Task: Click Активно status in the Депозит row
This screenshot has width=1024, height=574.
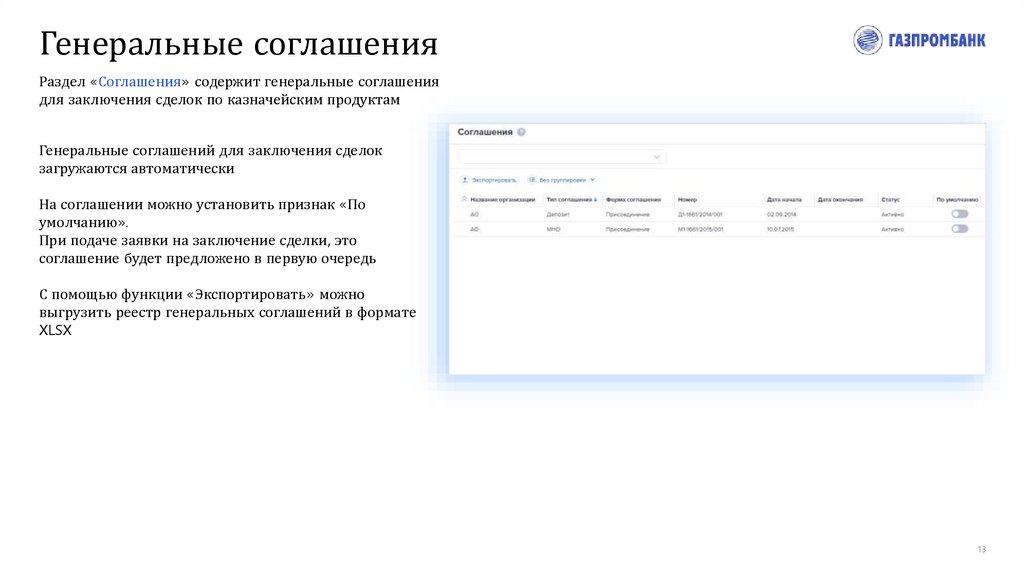Action: (x=892, y=214)
